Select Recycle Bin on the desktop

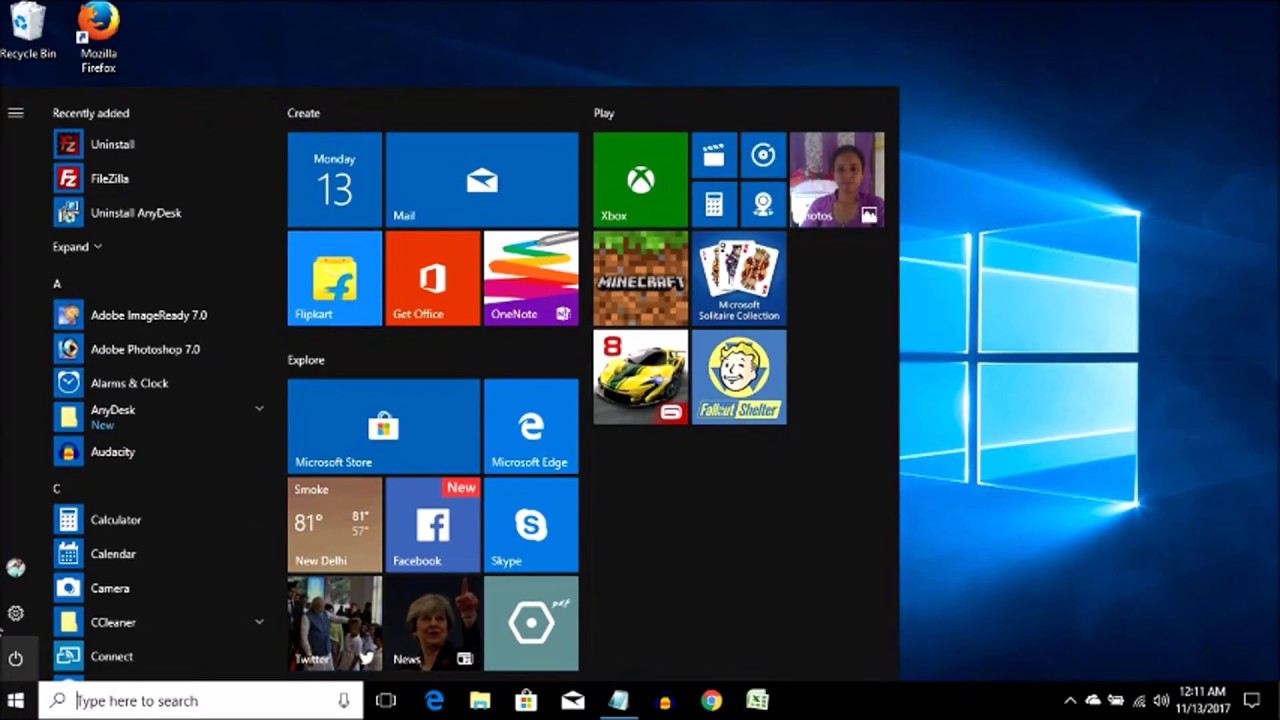(x=27, y=31)
